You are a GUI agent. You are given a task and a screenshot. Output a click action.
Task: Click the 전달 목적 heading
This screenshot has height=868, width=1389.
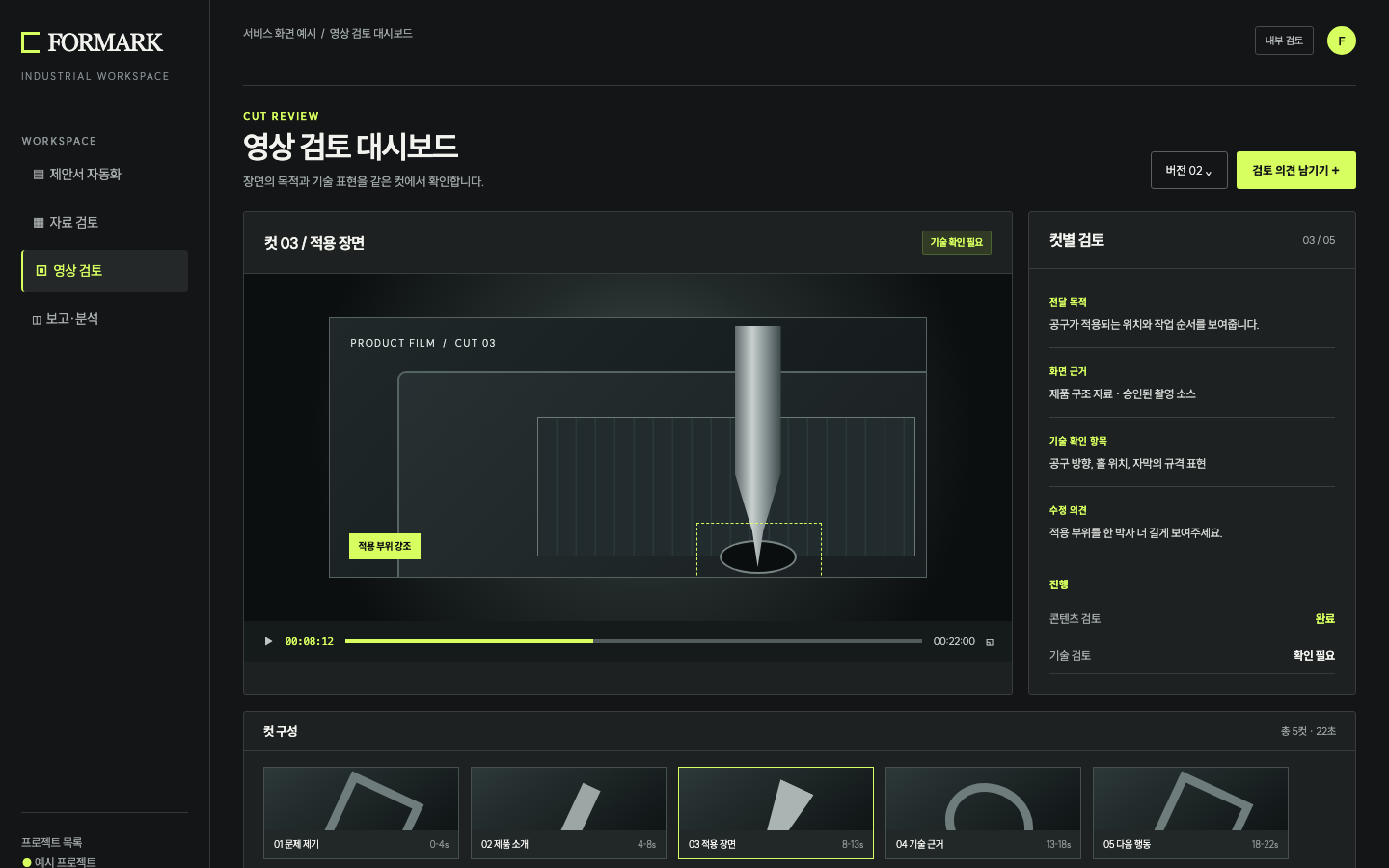pos(1068,302)
